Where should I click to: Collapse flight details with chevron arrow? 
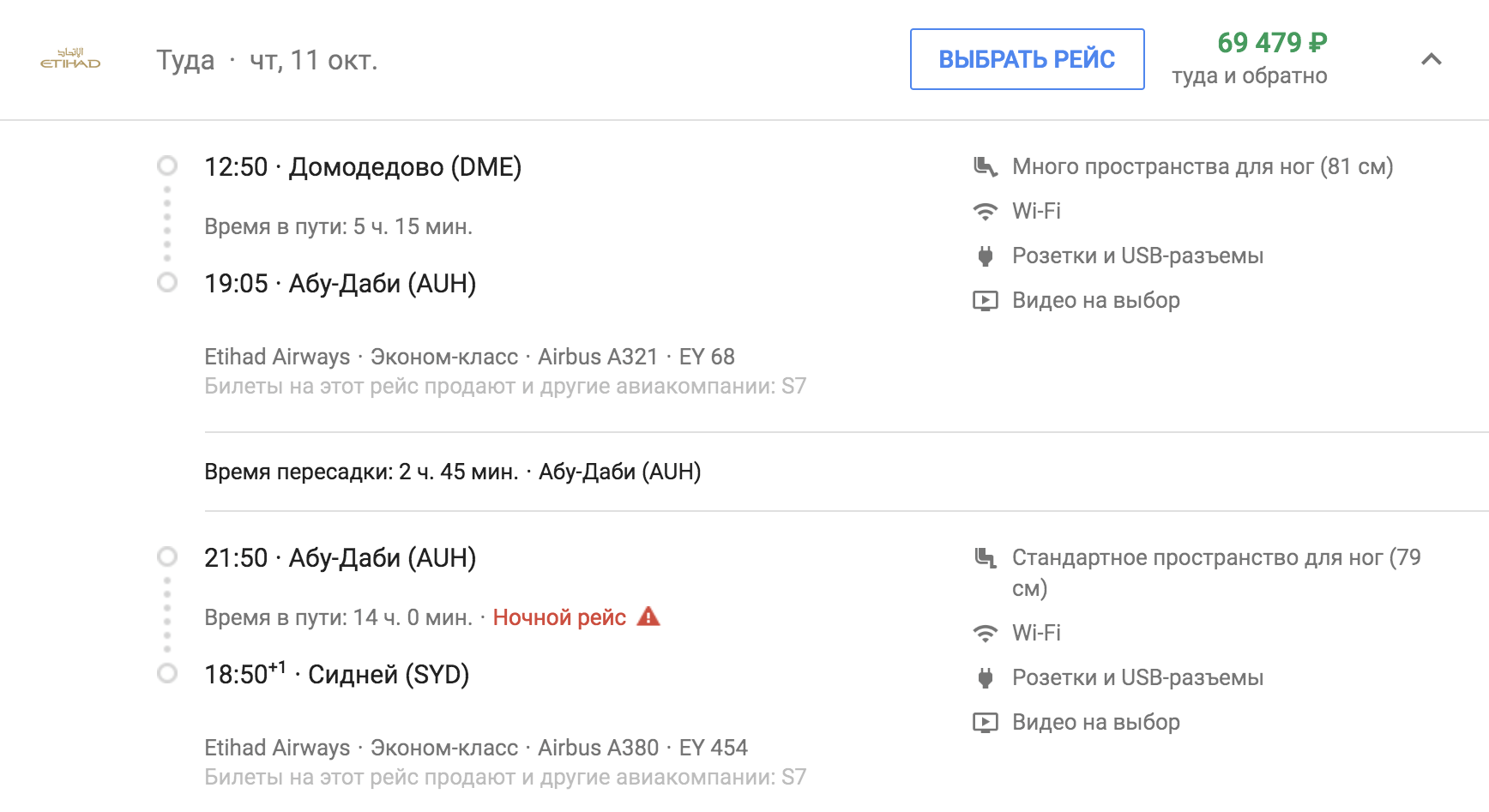point(1431,59)
